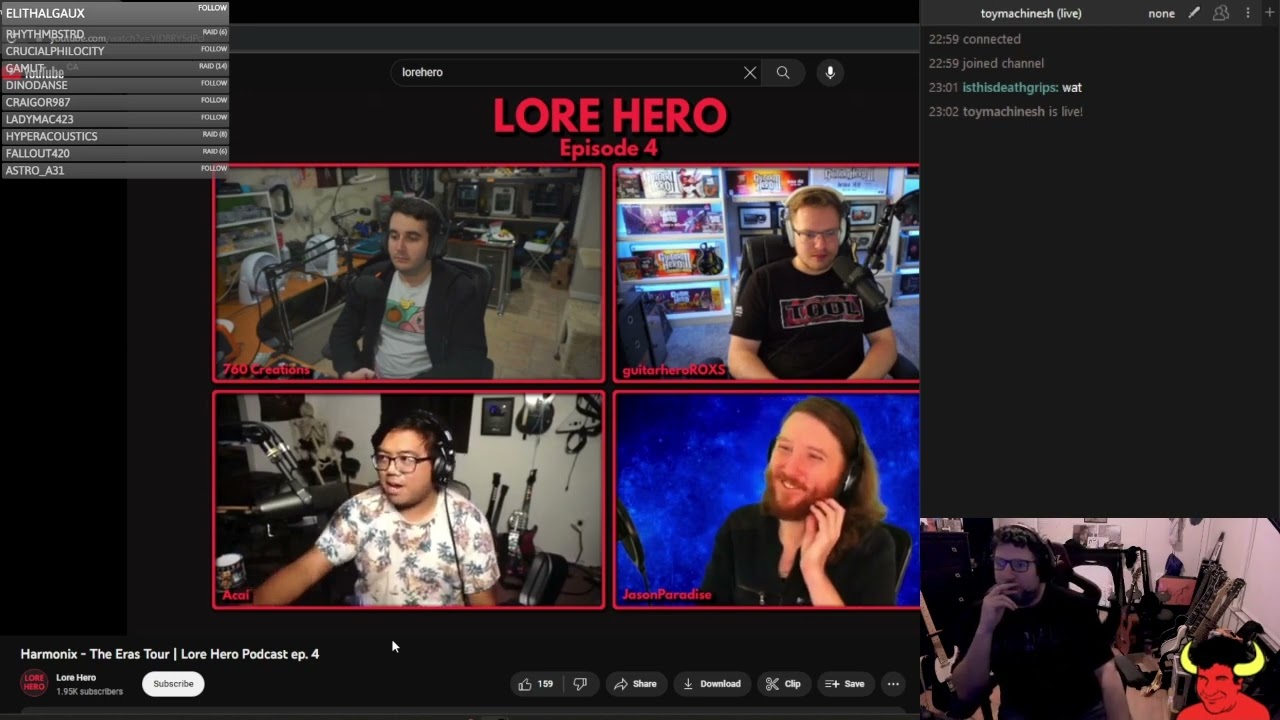Click the JasonParadise video panel
Viewport: 1280px width, 720px height.
tap(767, 499)
